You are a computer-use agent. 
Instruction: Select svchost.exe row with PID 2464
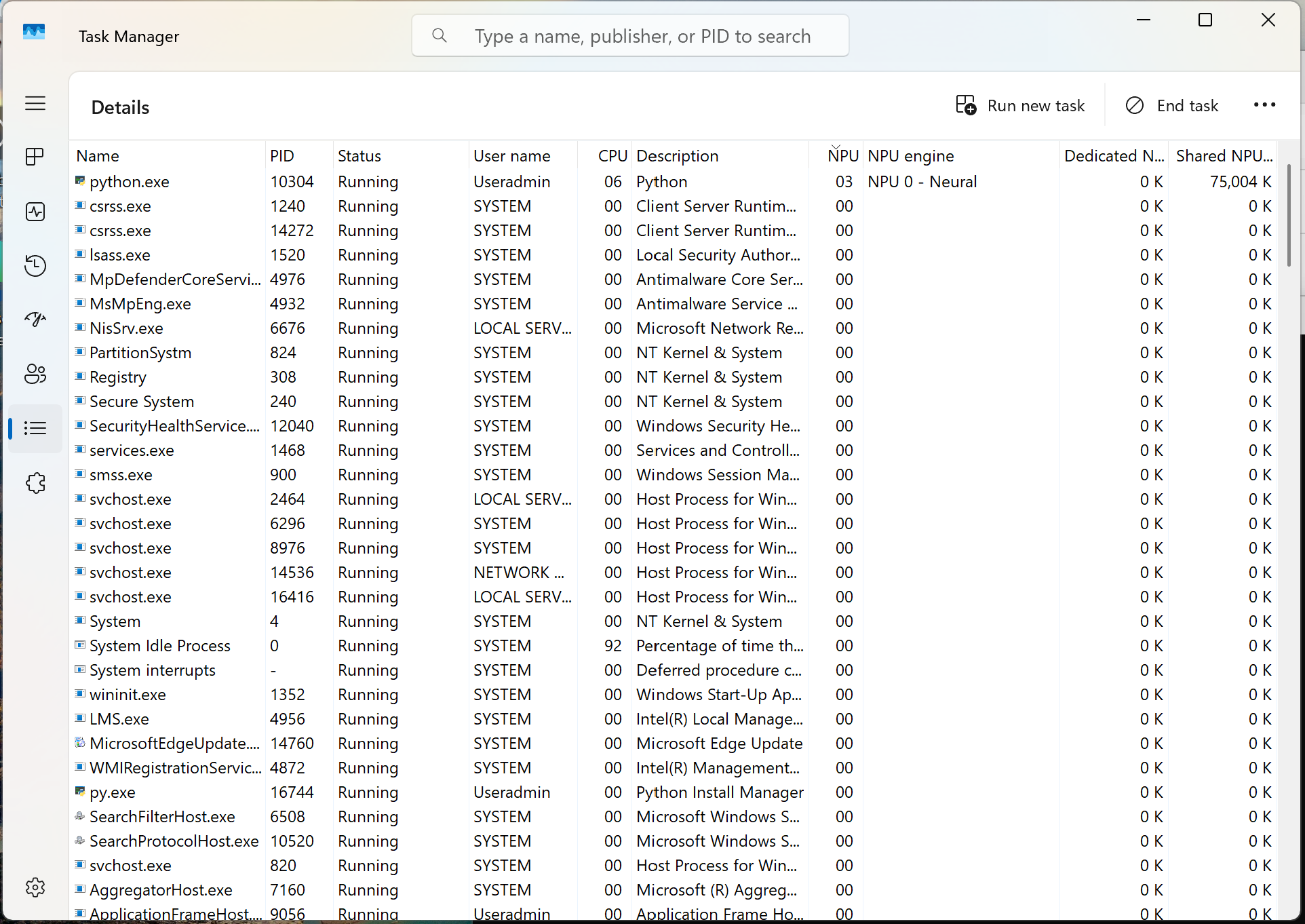point(674,499)
